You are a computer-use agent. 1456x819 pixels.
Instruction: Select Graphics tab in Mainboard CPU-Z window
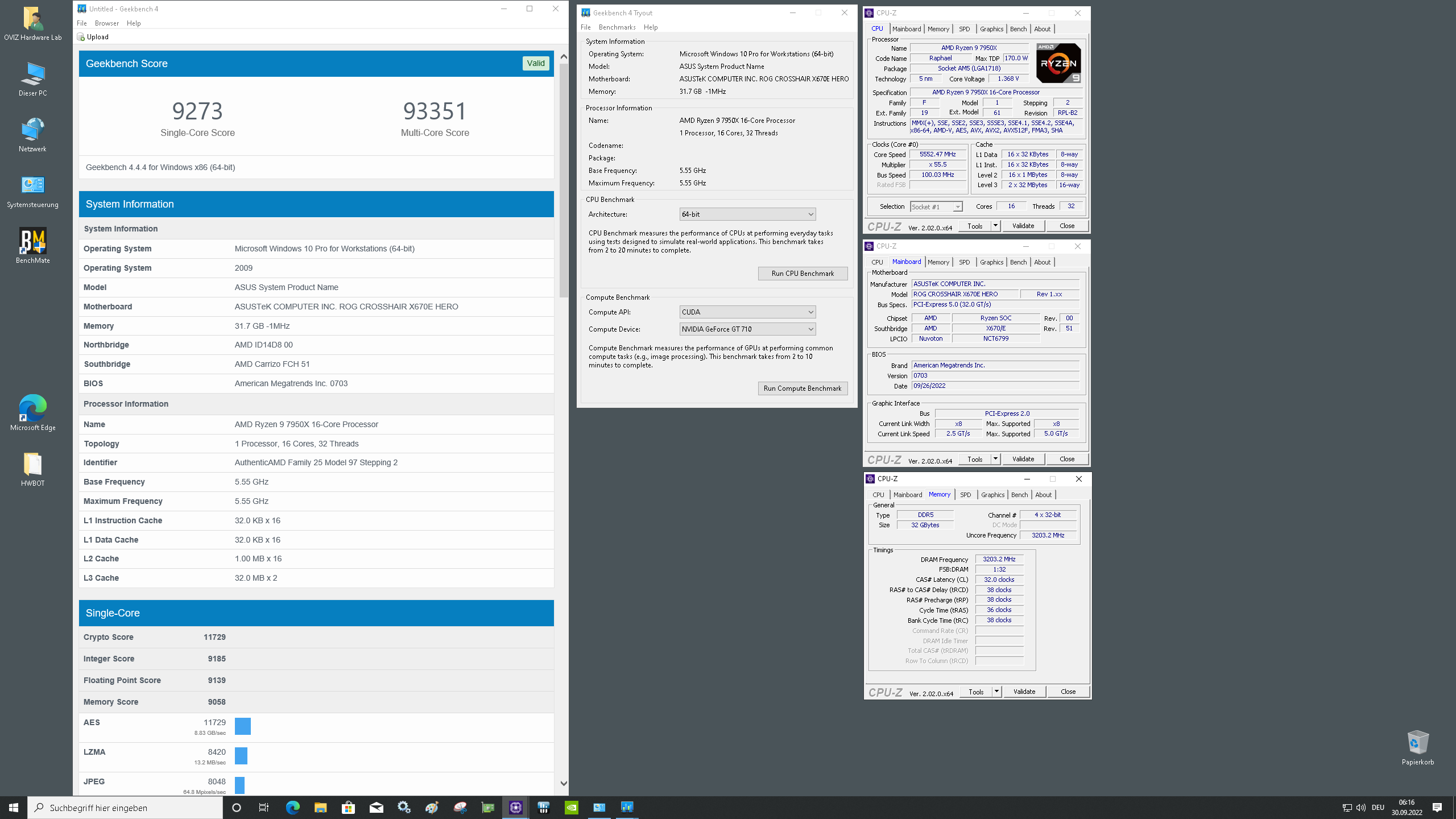(x=991, y=262)
